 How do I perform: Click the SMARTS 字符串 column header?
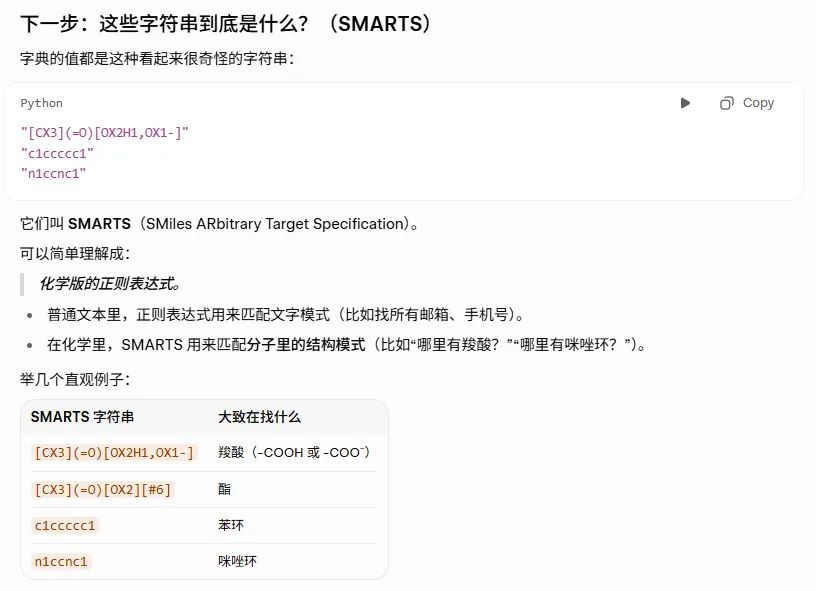coord(82,417)
